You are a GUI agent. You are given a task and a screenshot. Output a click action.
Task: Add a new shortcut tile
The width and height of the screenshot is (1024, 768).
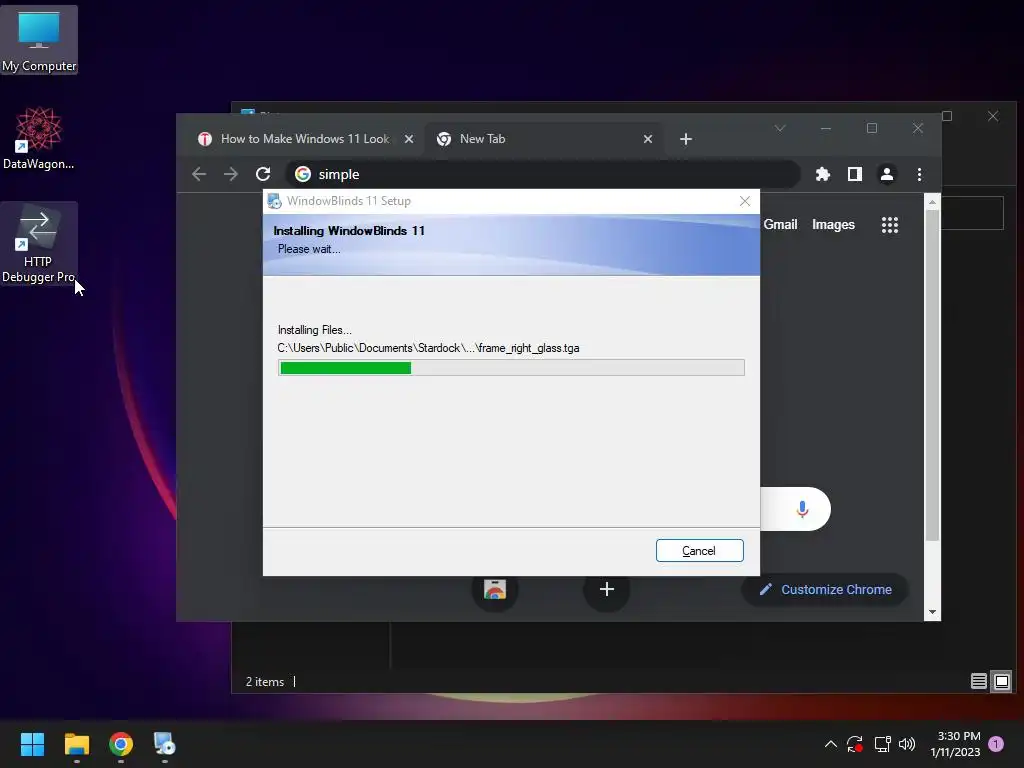(x=607, y=589)
